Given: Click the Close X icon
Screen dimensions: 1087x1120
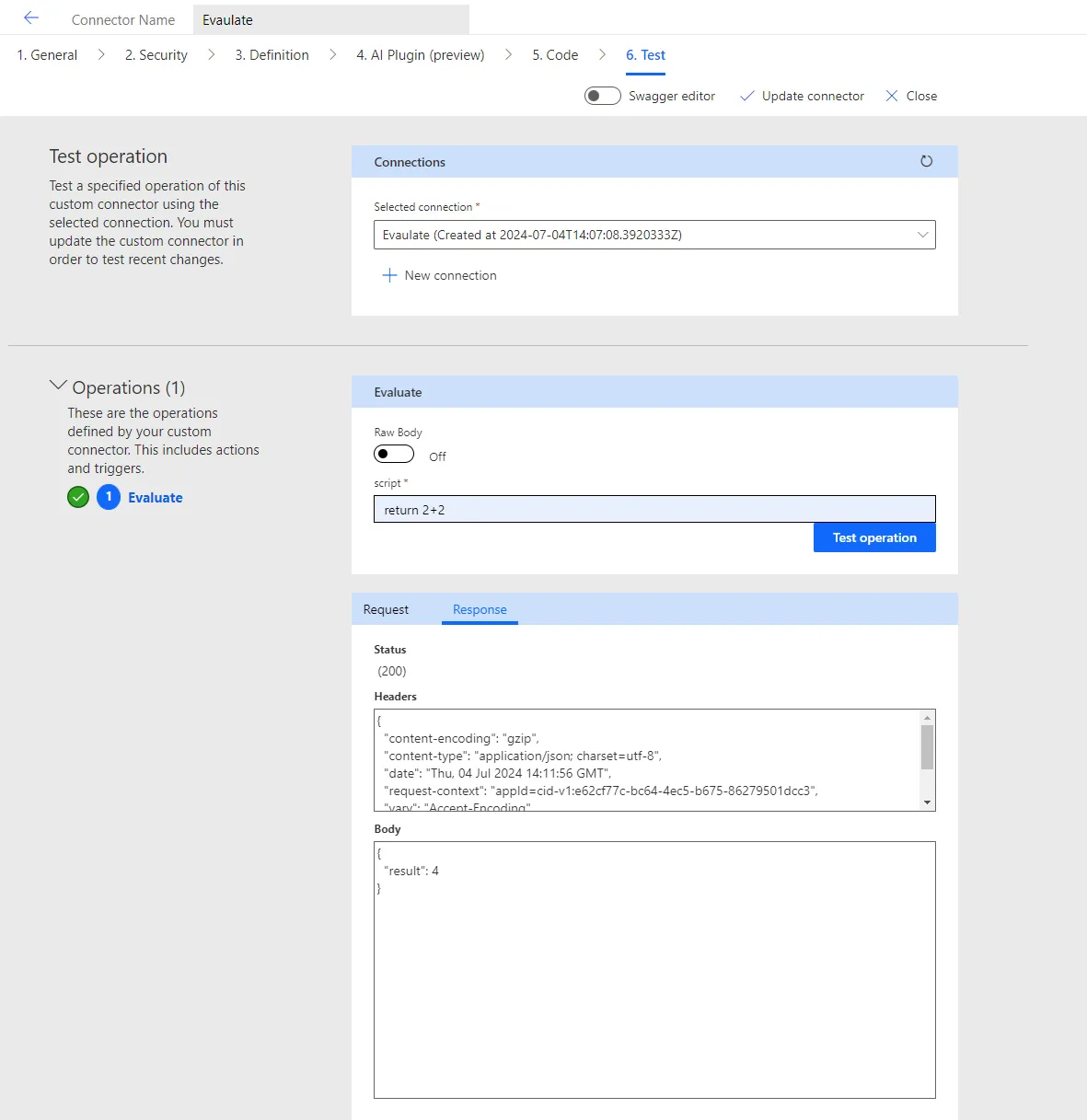Looking at the screenshot, I should (x=891, y=96).
